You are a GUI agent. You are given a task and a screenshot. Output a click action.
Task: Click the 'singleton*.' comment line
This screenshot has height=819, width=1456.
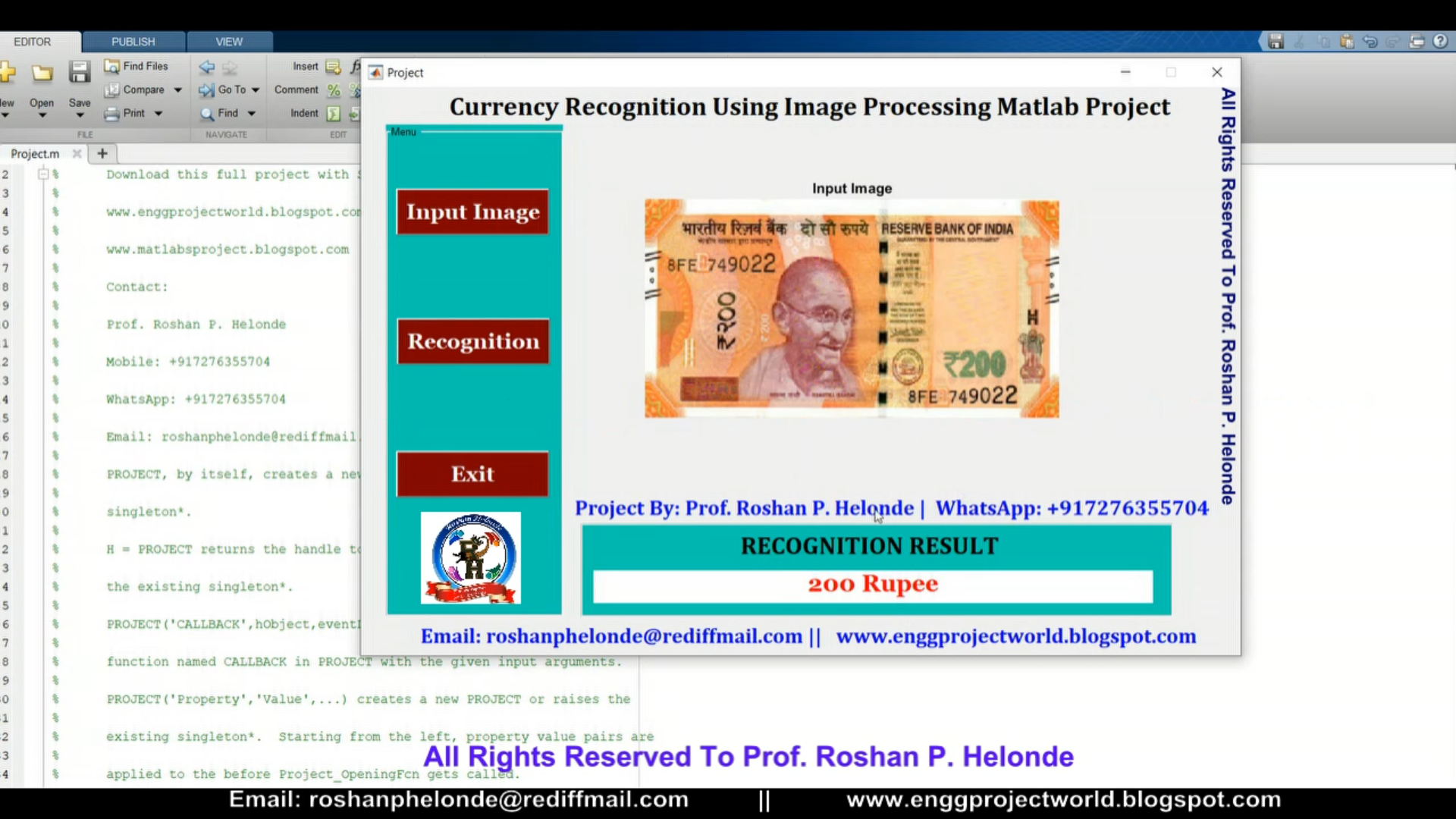tap(149, 512)
